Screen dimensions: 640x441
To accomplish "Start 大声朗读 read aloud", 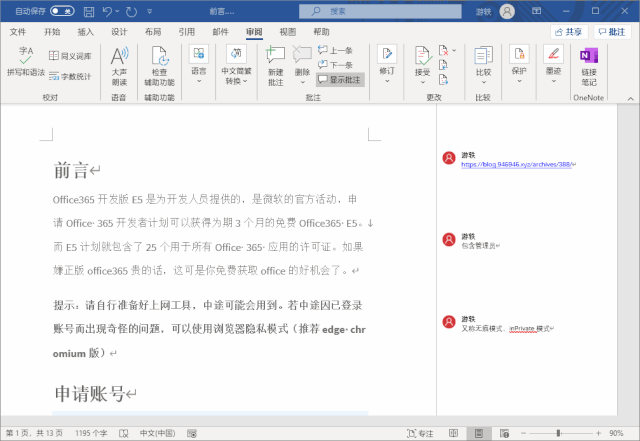I will click(119, 65).
